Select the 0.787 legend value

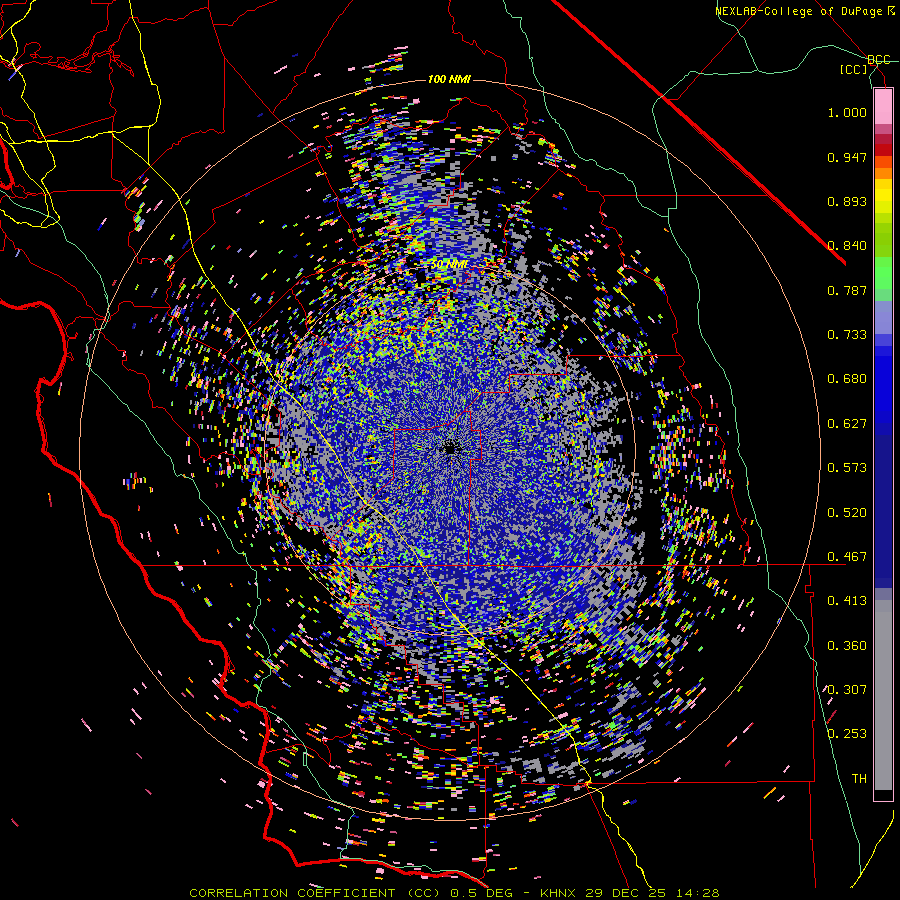tap(847, 290)
